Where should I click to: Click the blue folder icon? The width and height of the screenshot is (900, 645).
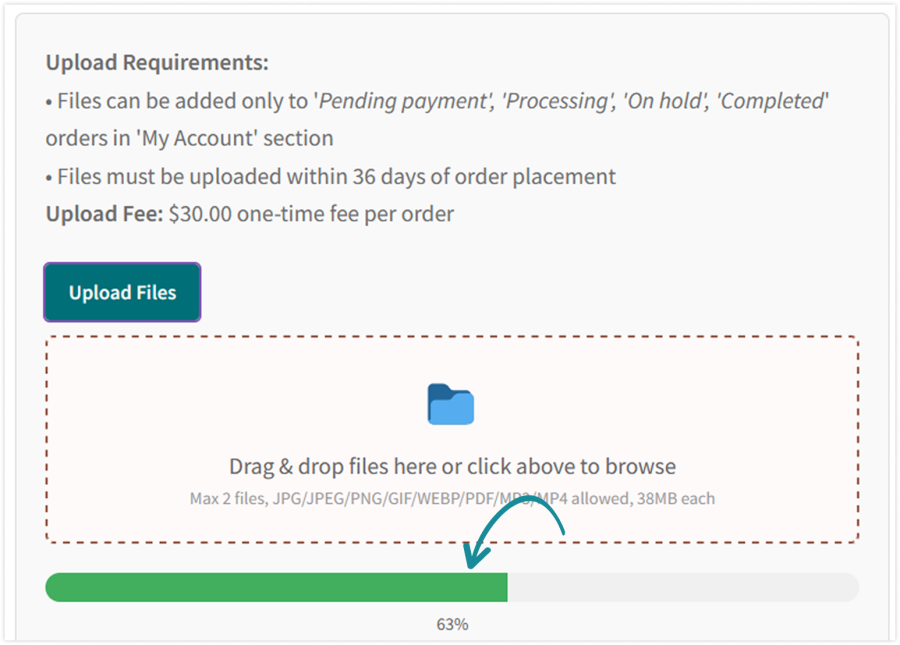coord(450,404)
